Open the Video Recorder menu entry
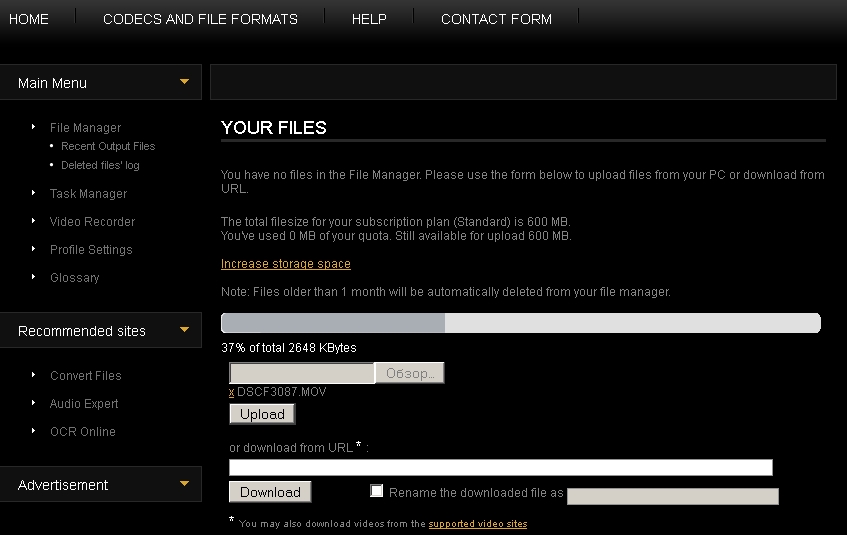The height and width of the screenshot is (535, 847). (x=92, y=222)
